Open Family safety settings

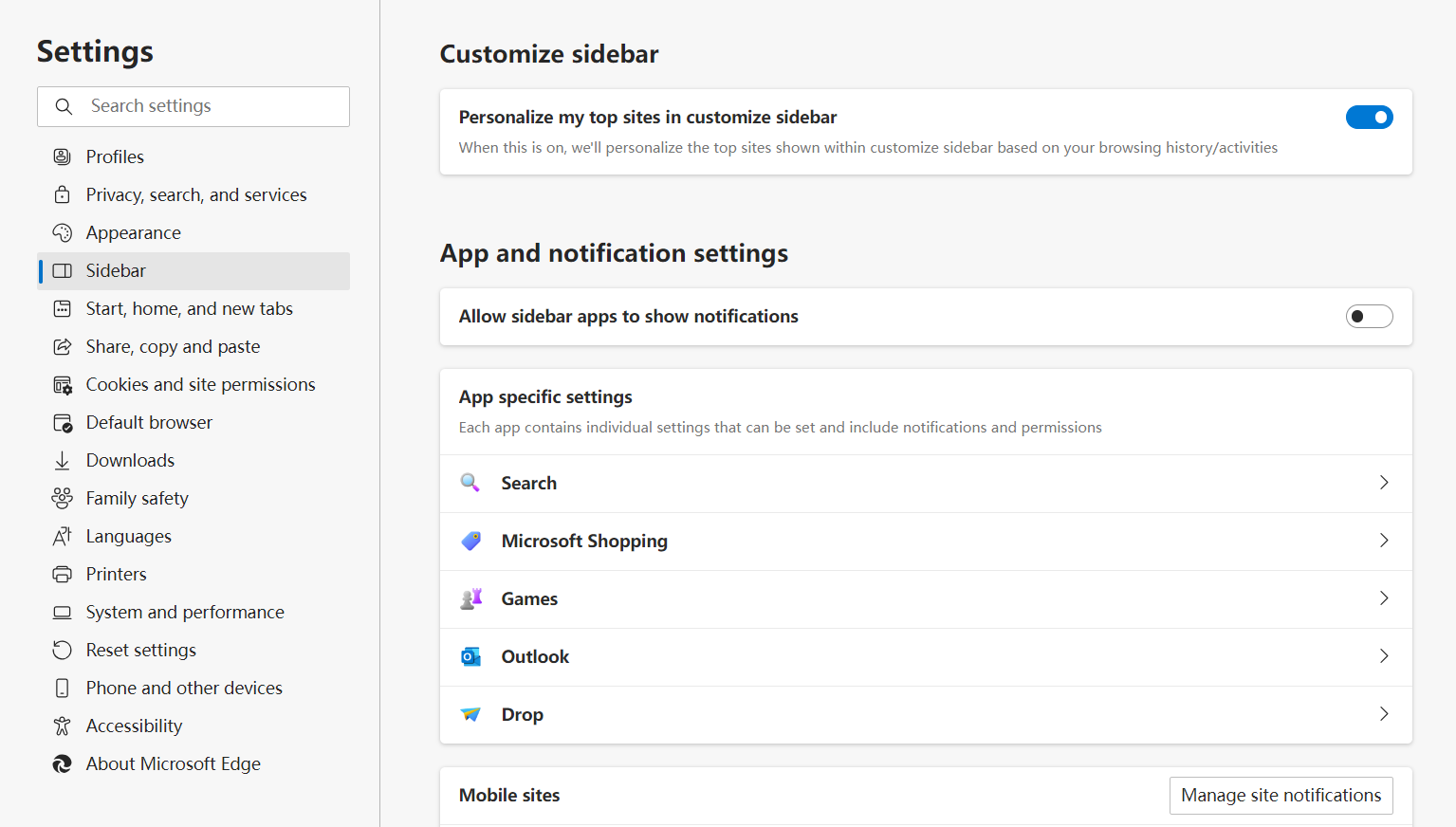(x=194, y=498)
